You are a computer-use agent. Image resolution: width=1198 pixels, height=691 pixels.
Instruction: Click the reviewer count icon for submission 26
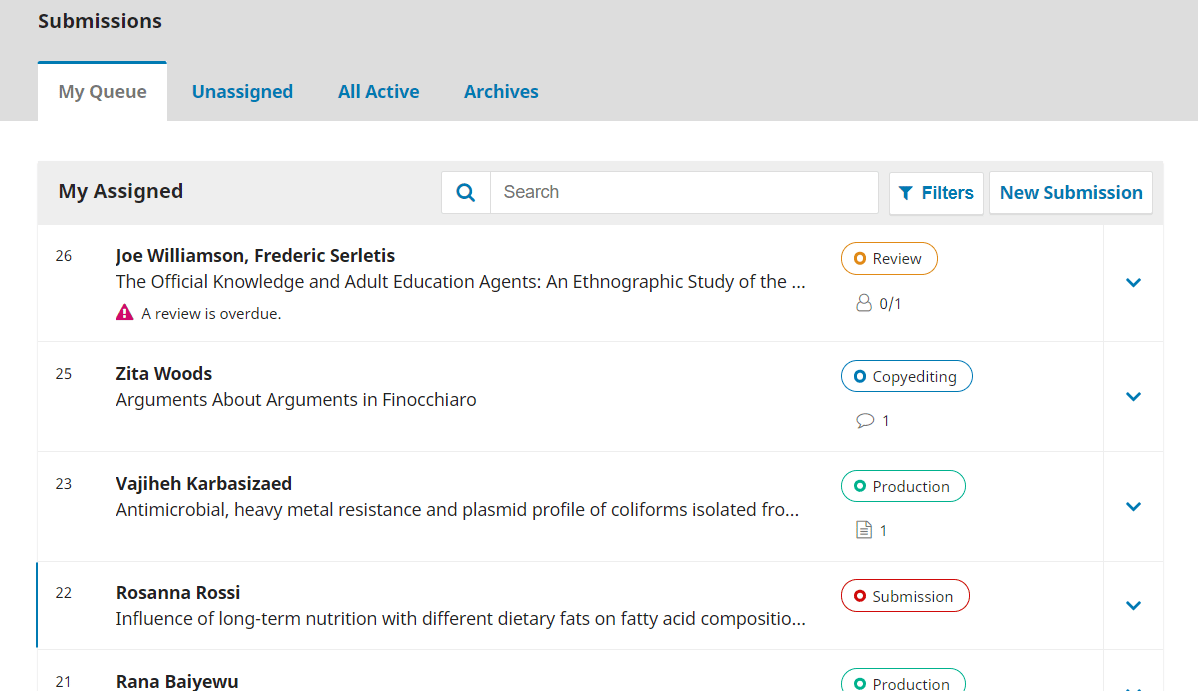(x=864, y=303)
